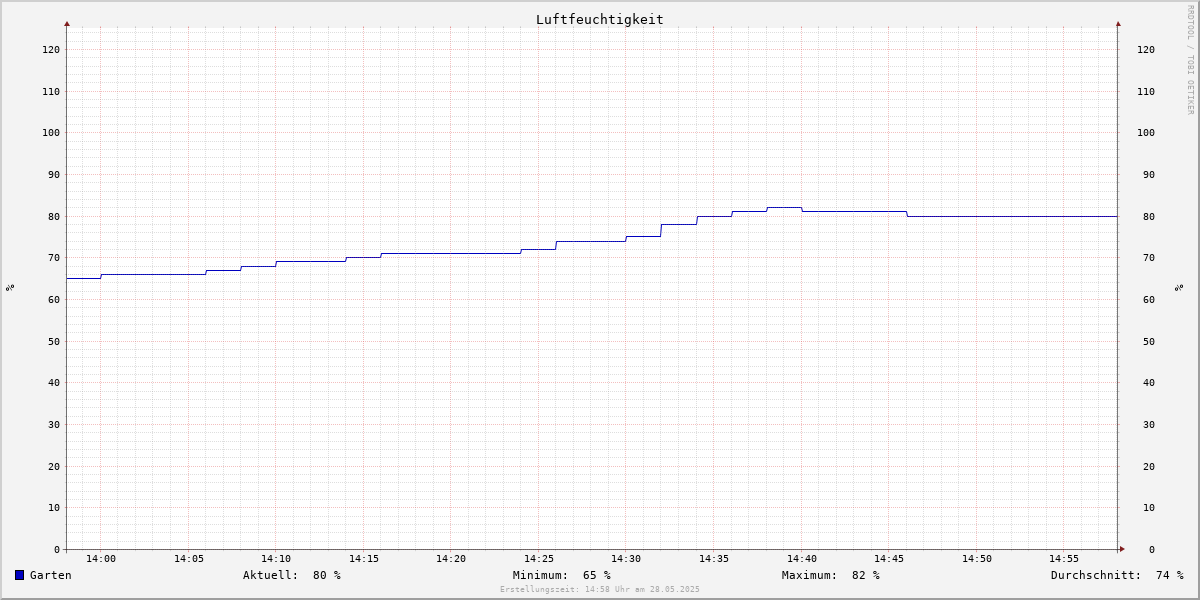The height and width of the screenshot is (600, 1200).
Task: Click the 10 label on left axis
Action: click(54, 507)
